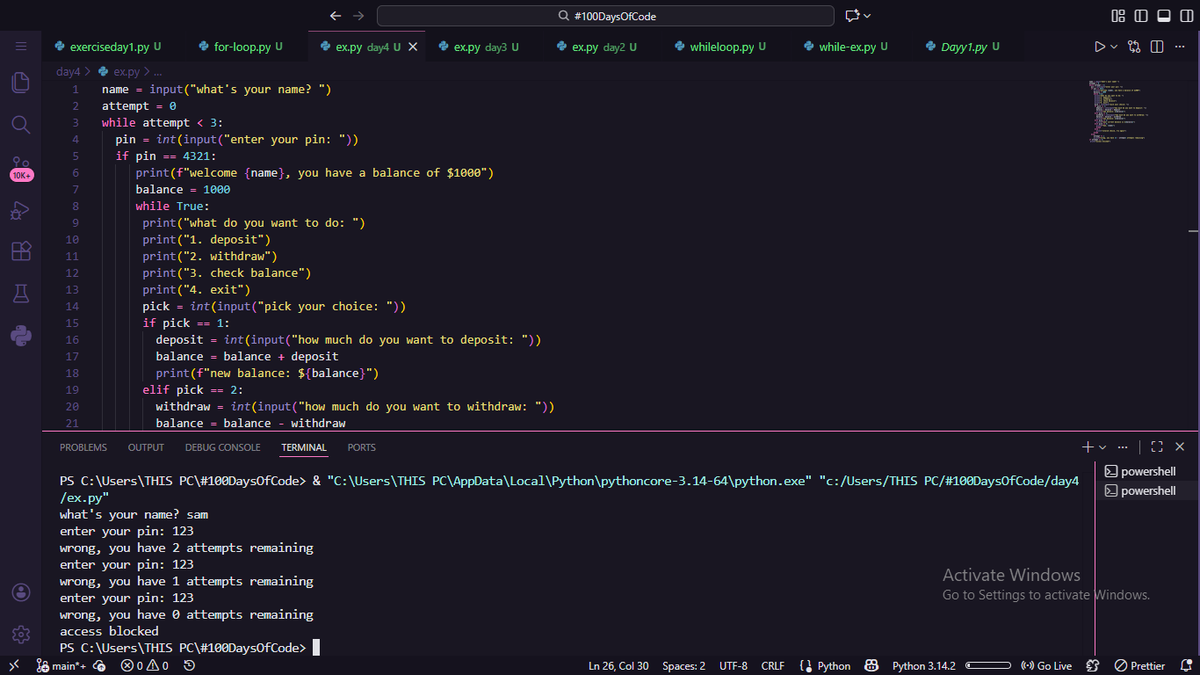Click the Copilot status icon in status bar

point(871,666)
